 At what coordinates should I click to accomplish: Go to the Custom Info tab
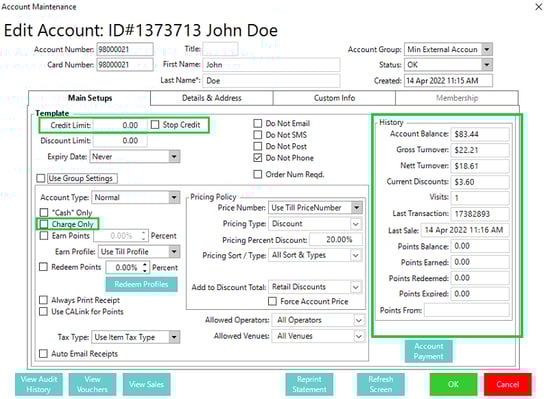pyautogui.click(x=334, y=98)
